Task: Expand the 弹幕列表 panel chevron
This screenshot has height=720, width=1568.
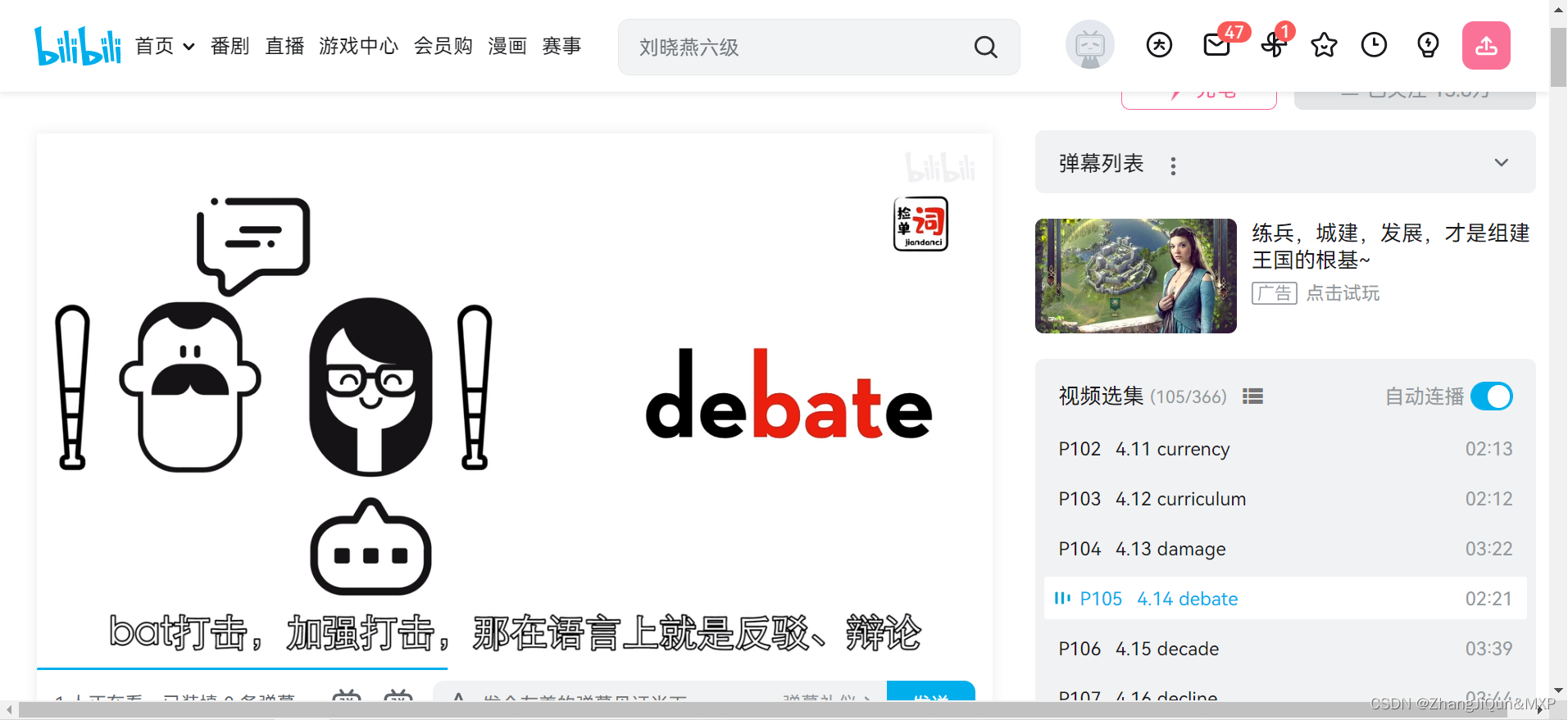Action: coord(1501,162)
